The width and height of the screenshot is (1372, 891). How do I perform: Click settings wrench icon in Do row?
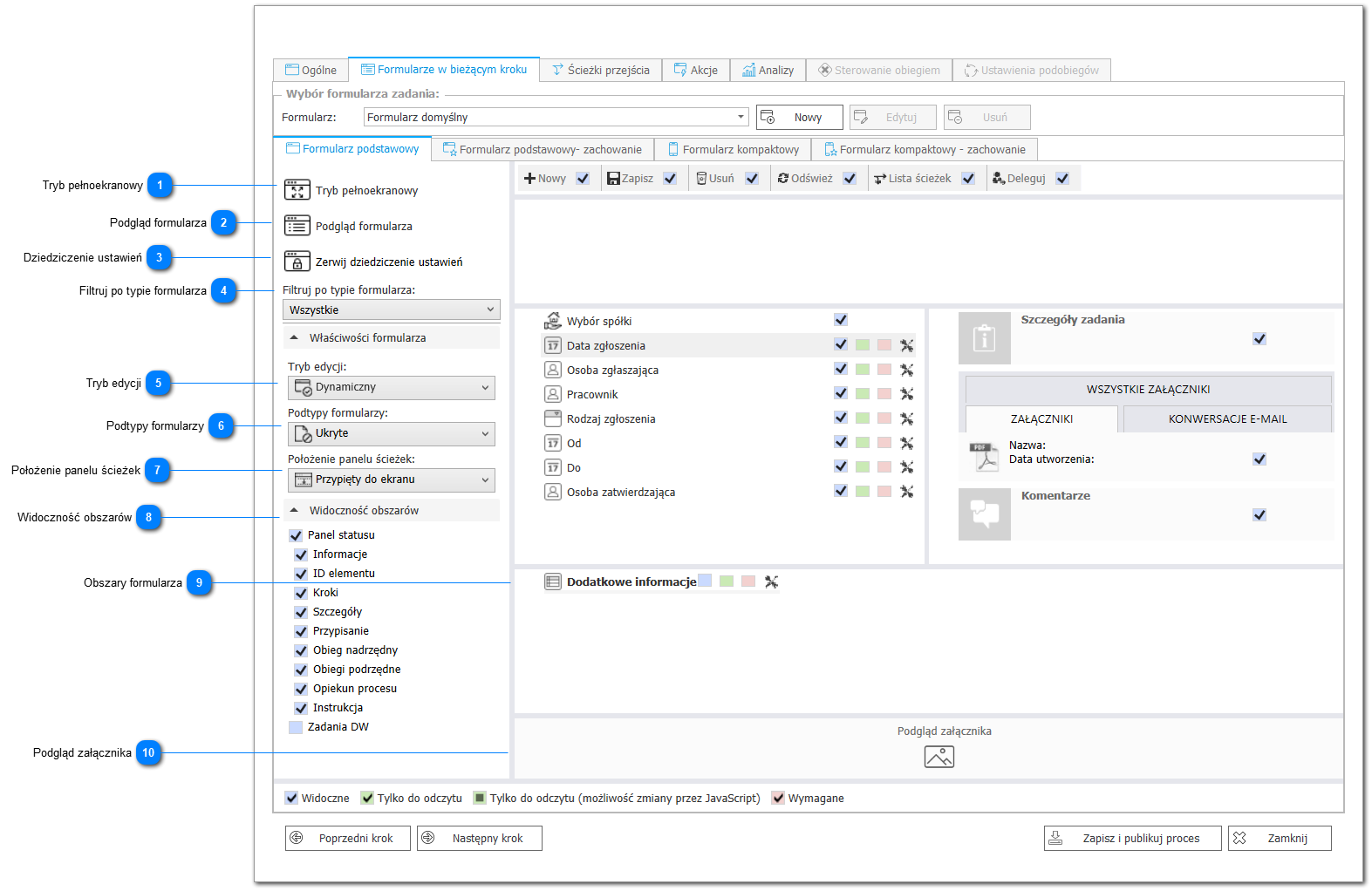pos(907,467)
